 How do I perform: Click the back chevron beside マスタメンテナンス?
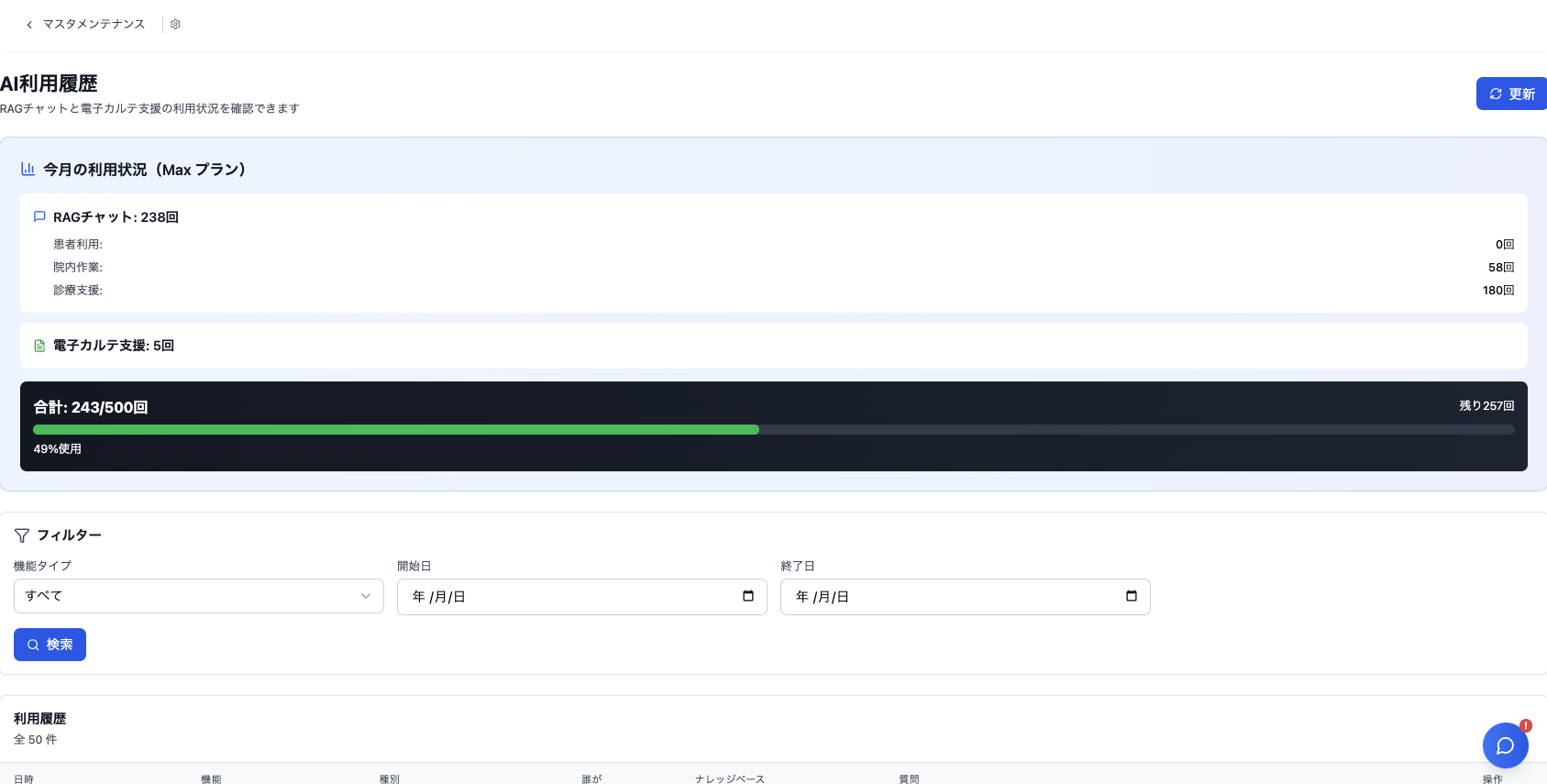pyautogui.click(x=29, y=25)
